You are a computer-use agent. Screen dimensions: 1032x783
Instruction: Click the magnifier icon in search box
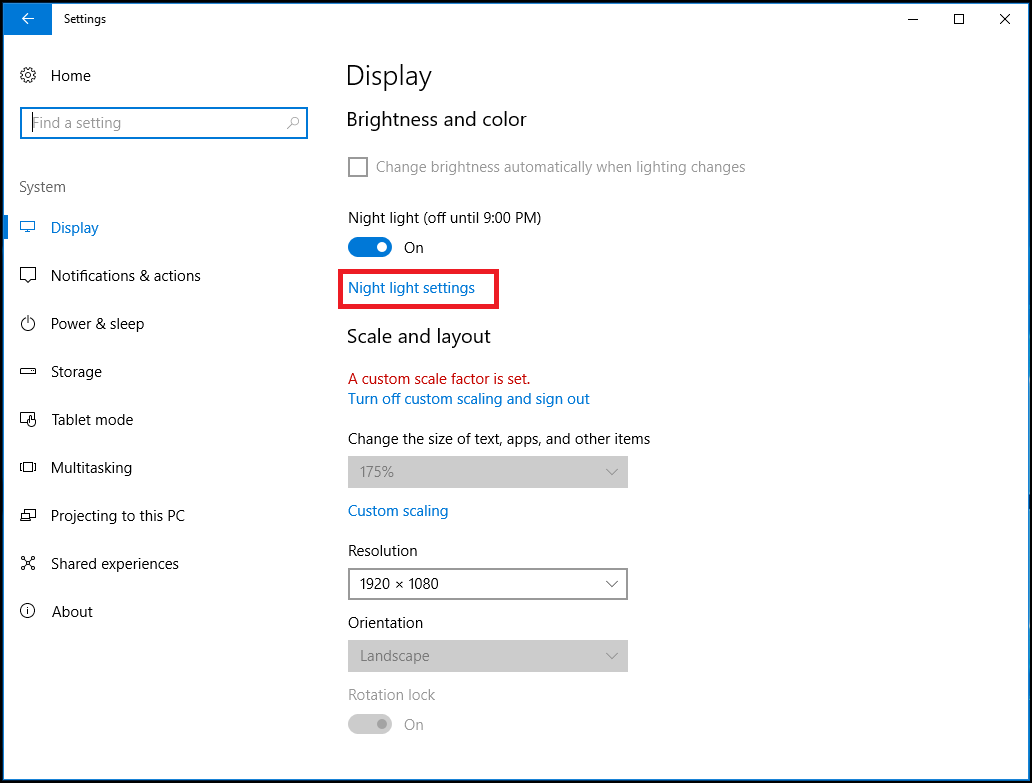pos(293,123)
